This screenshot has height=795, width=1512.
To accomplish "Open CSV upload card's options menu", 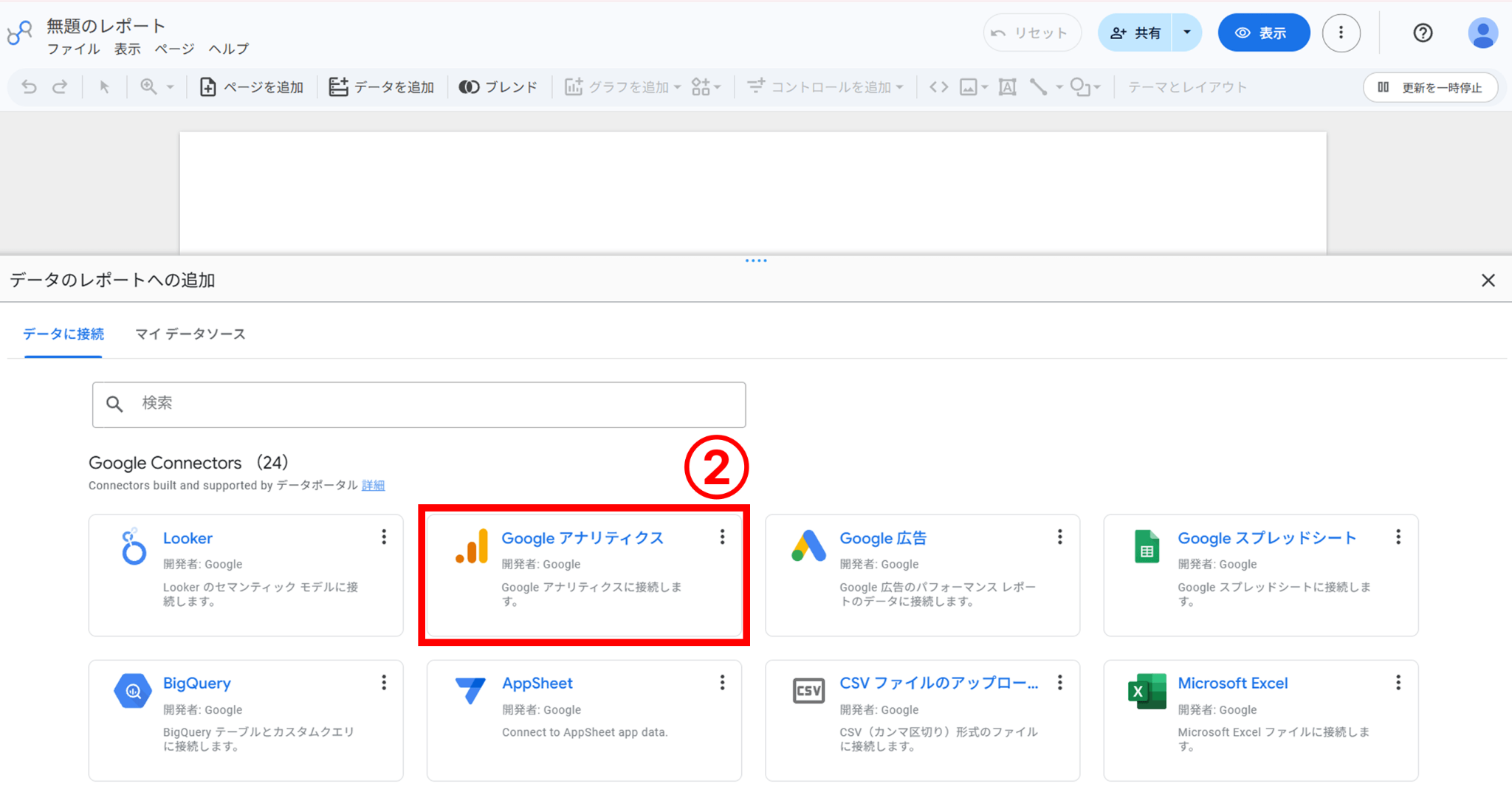I will pos(1060,683).
